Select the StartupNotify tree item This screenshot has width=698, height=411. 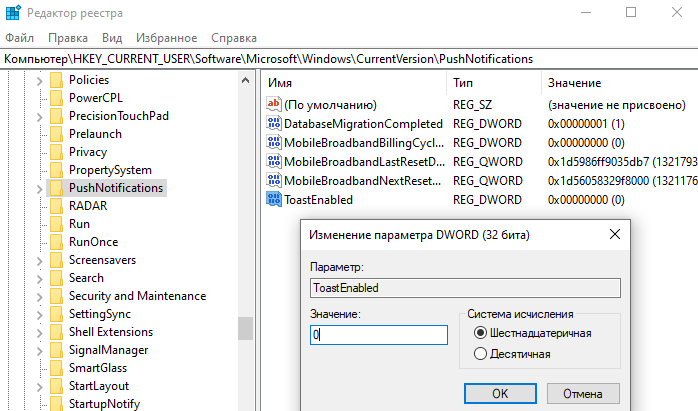tap(105, 404)
